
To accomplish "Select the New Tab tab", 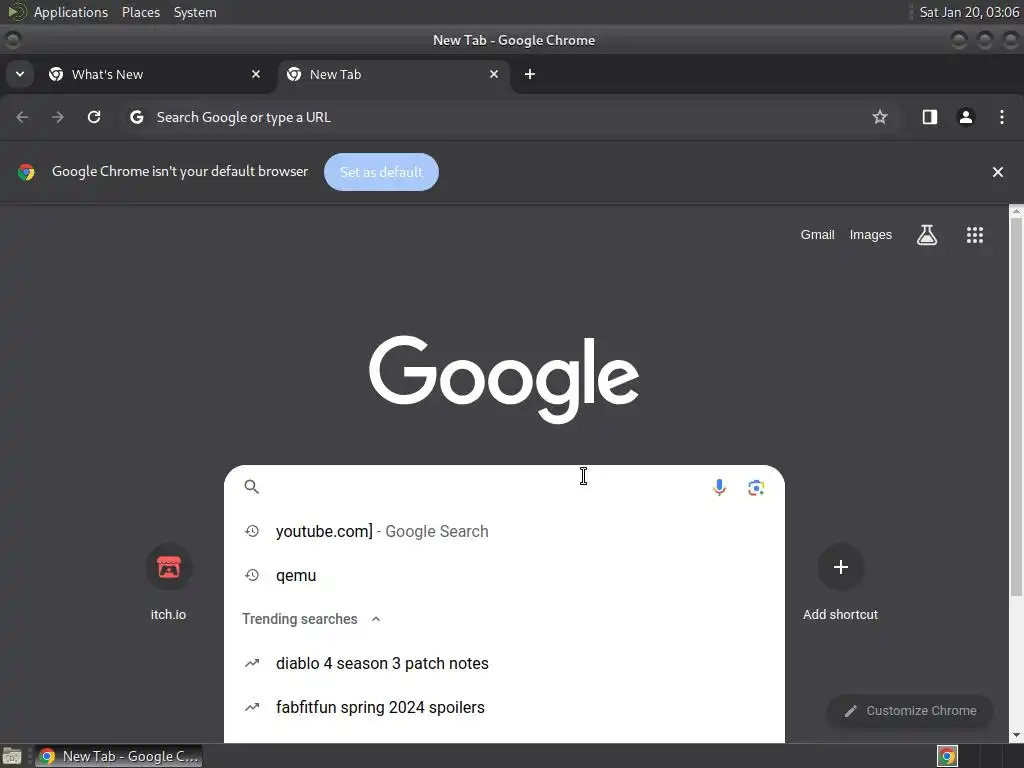I will click(394, 74).
